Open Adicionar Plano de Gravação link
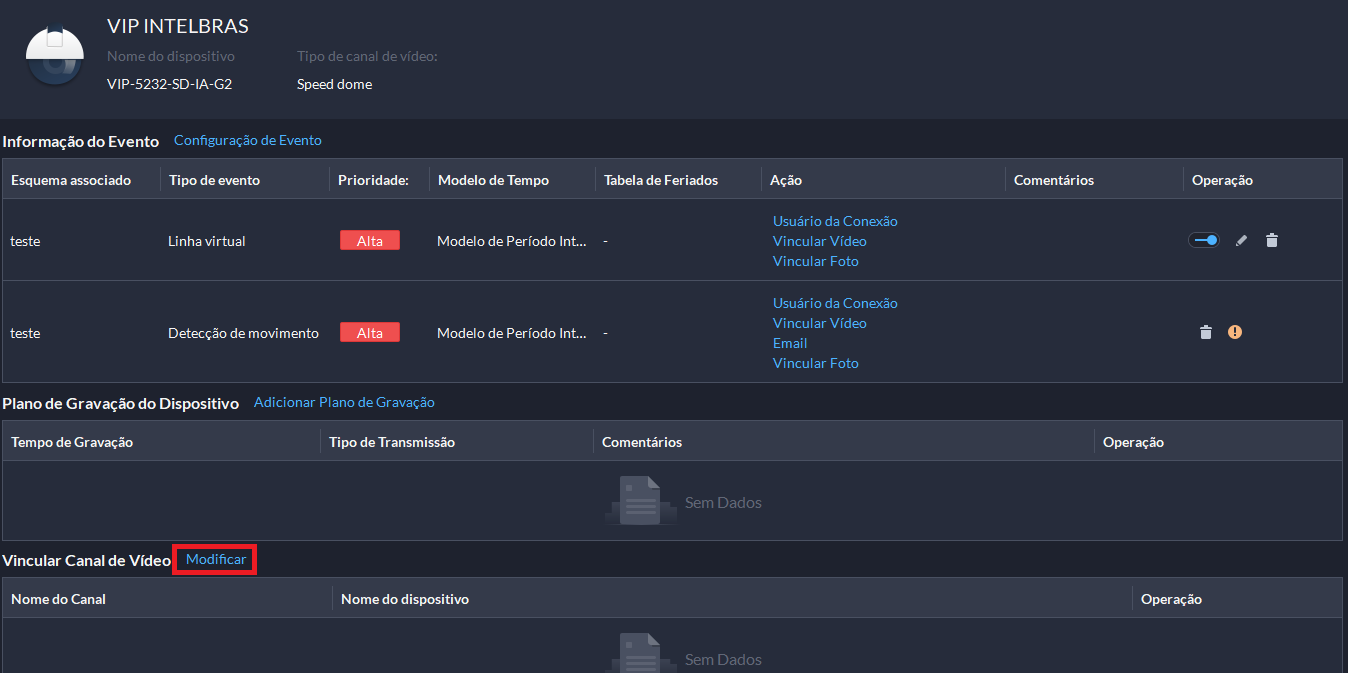1348x673 pixels. tap(344, 402)
